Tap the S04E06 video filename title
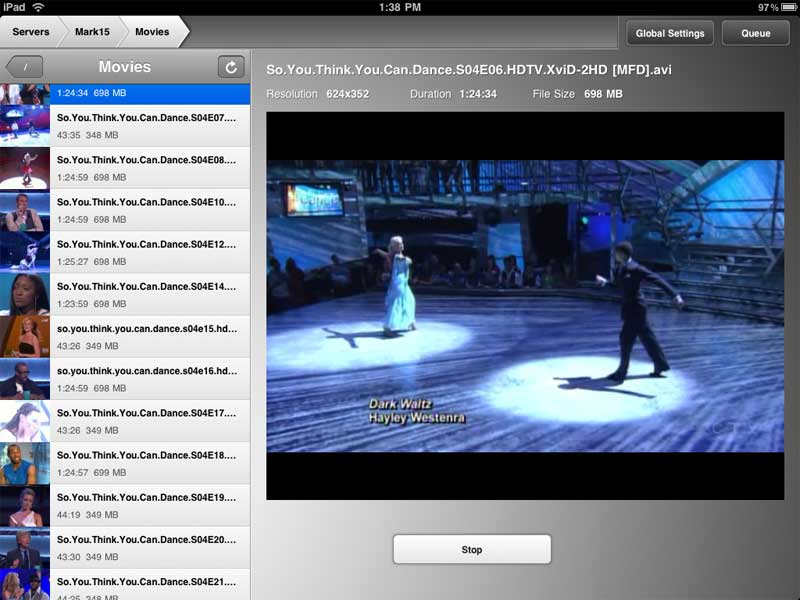 (469, 70)
